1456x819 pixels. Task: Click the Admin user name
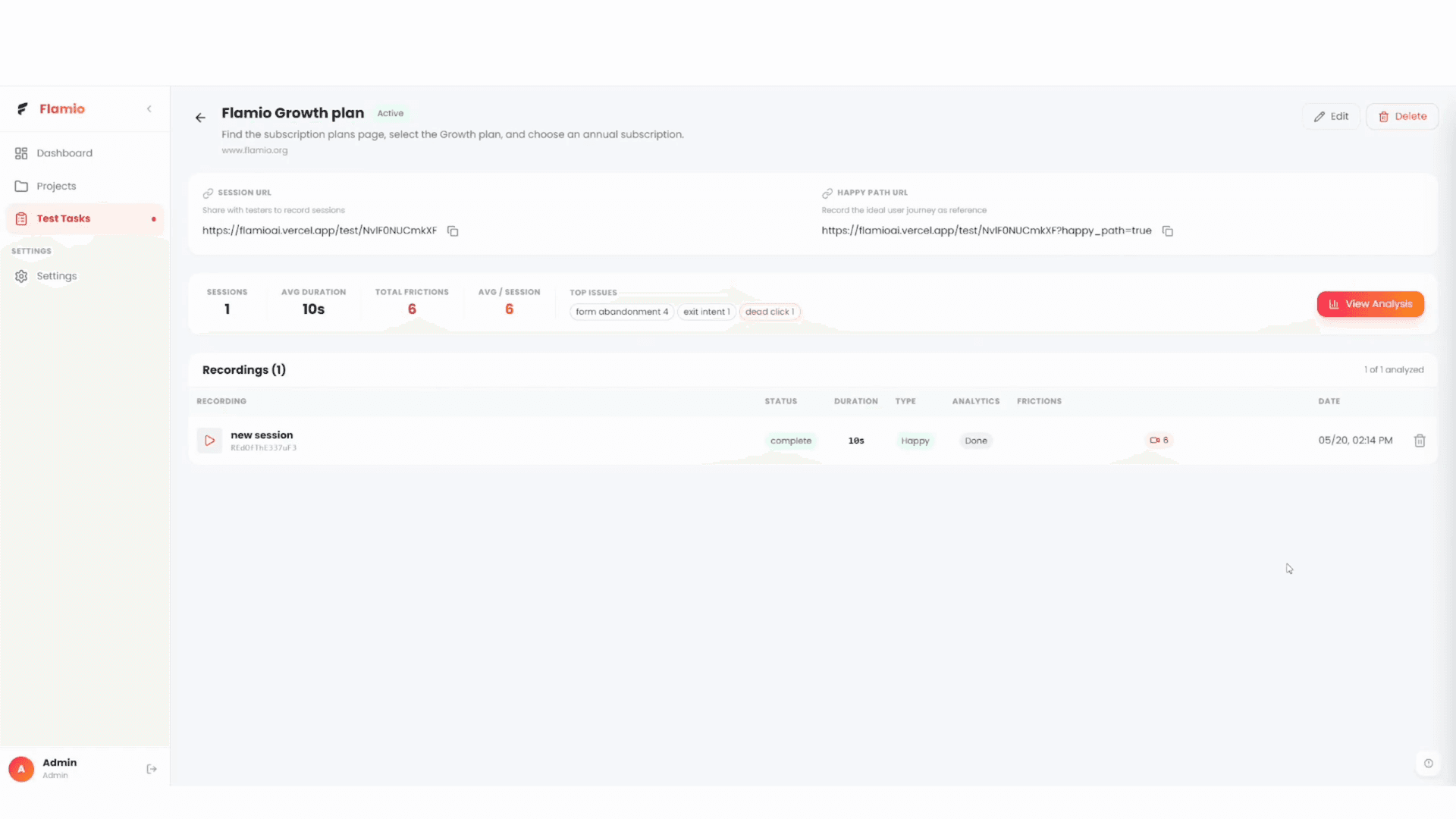pos(60,763)
